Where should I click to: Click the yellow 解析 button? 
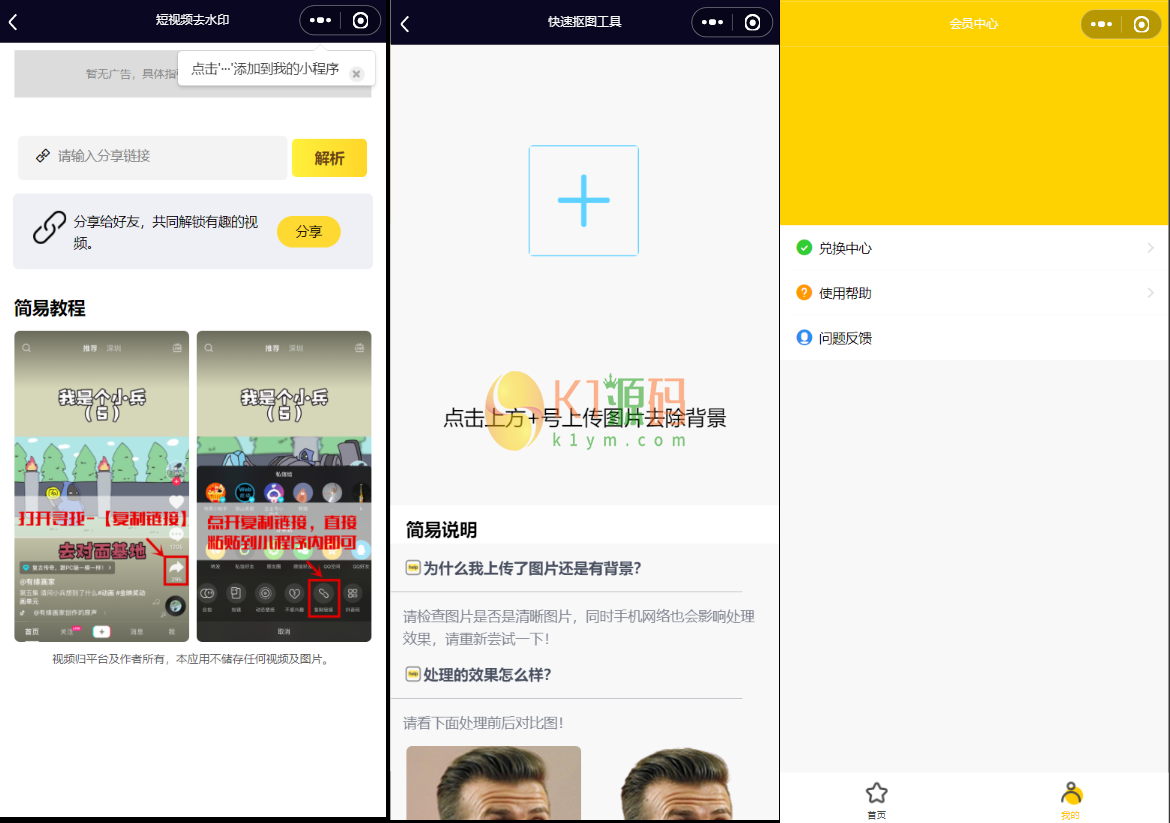coord(329,157)
